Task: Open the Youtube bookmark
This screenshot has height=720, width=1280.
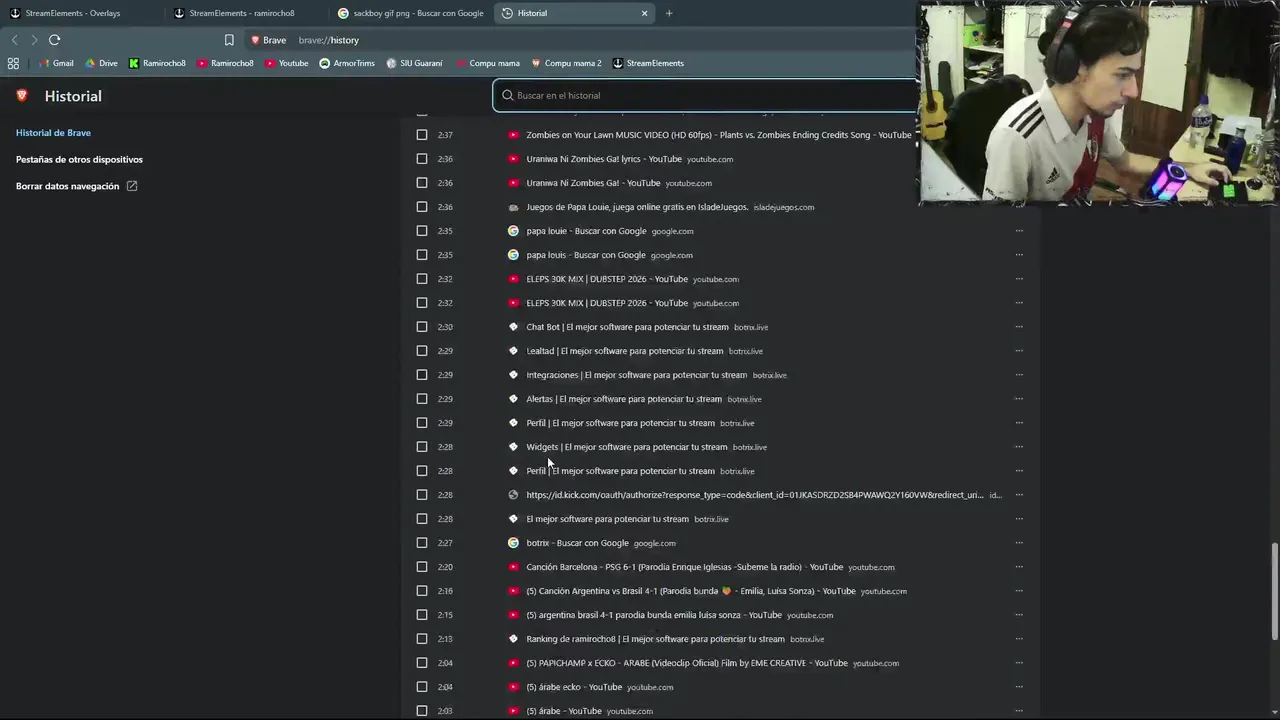Action: (286, 63)
